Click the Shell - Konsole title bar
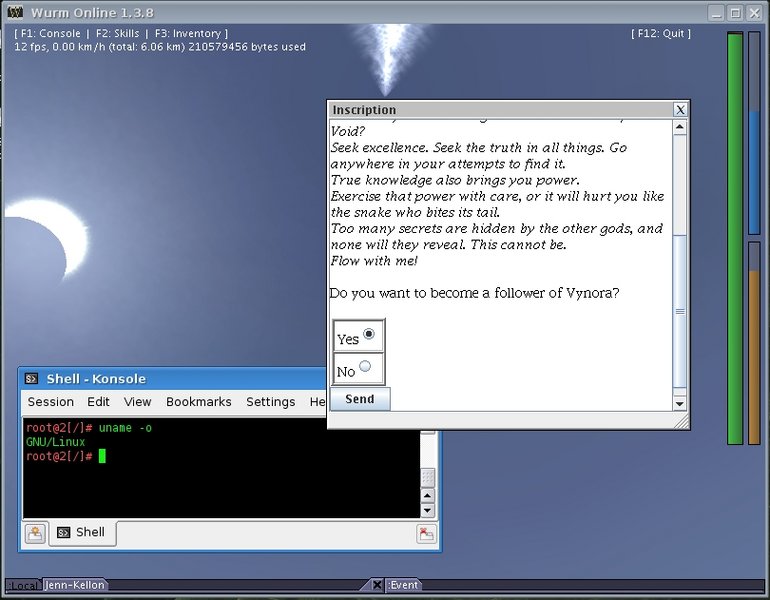Screen dimensions: 770x600 (x=174, y=379)
